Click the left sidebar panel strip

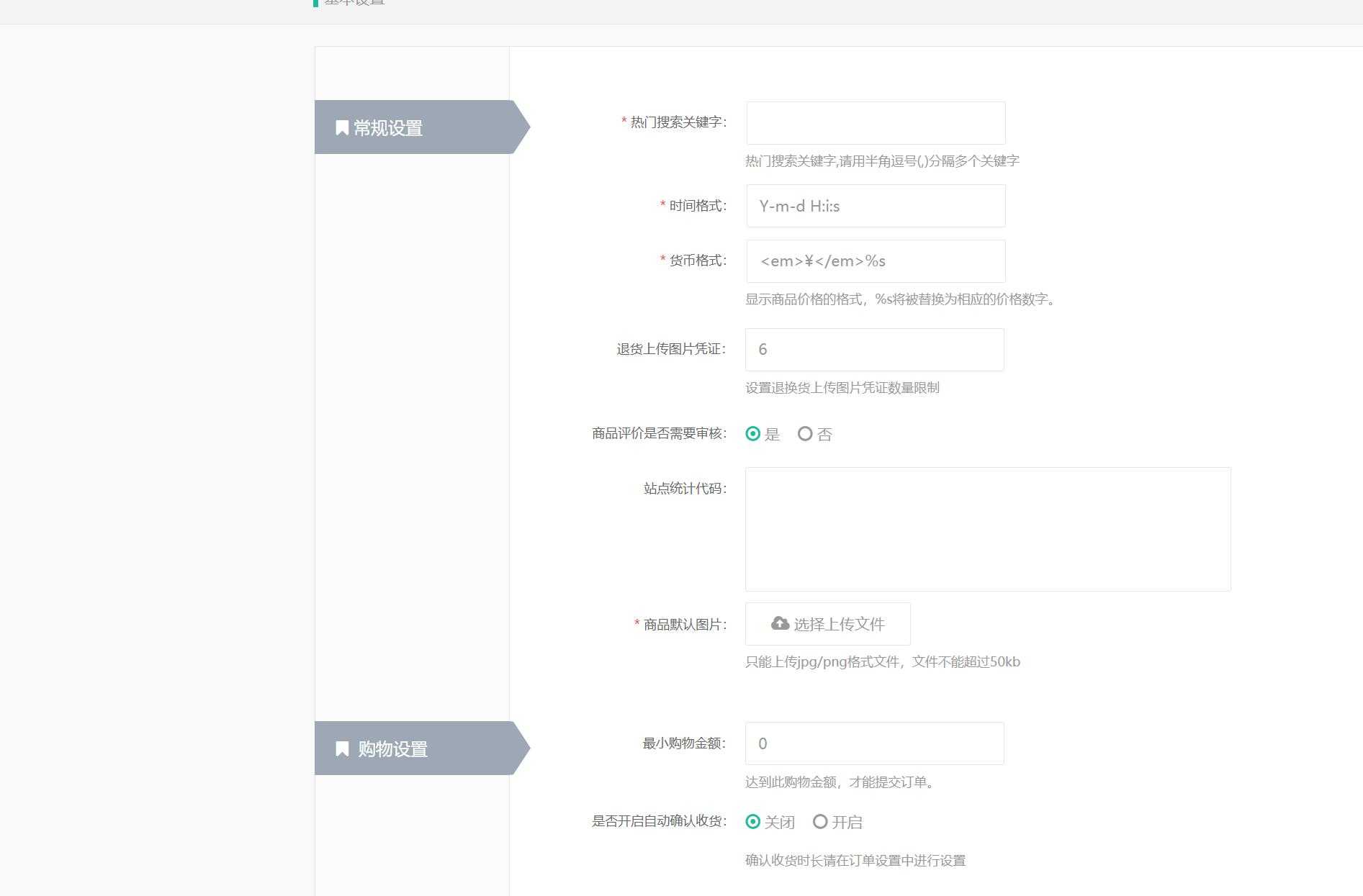point(412,432)
